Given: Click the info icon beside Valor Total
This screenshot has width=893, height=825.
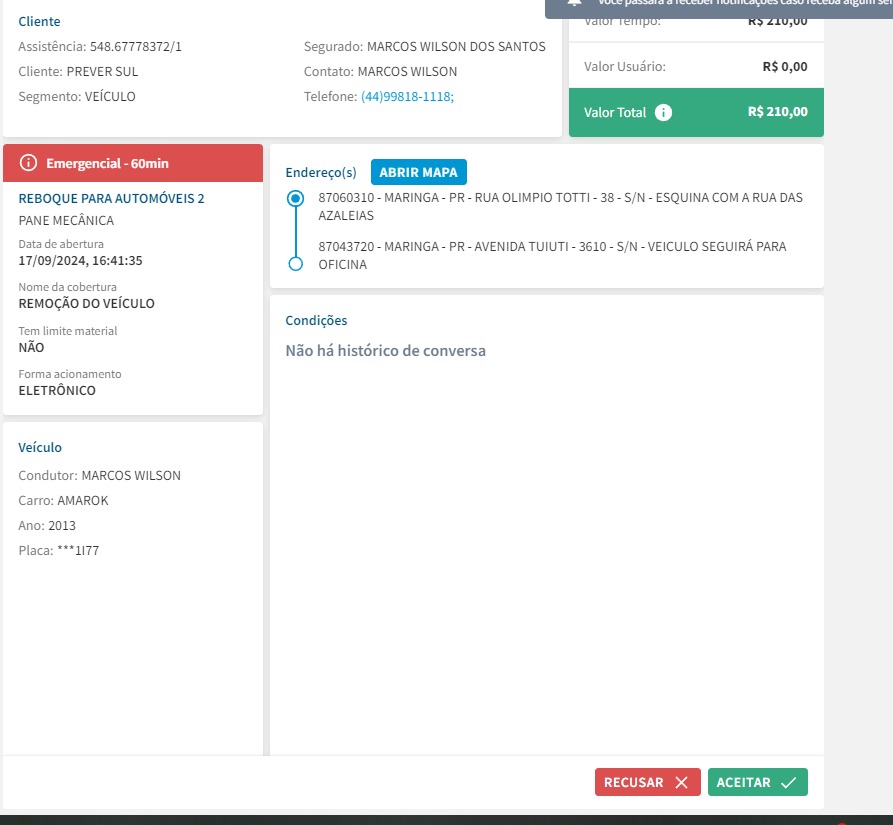Looking at the screenshot, I should pos(663,112).
